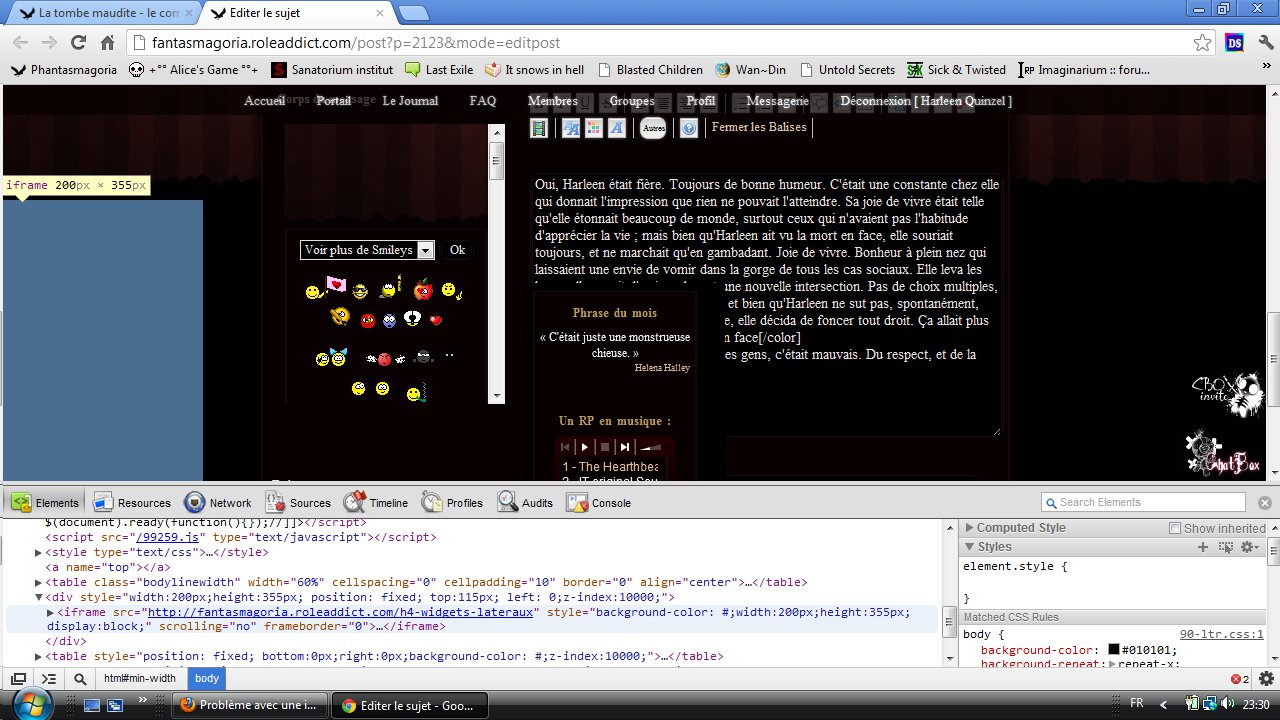
Task: Go back to the previous page
Action: (20, 43)
